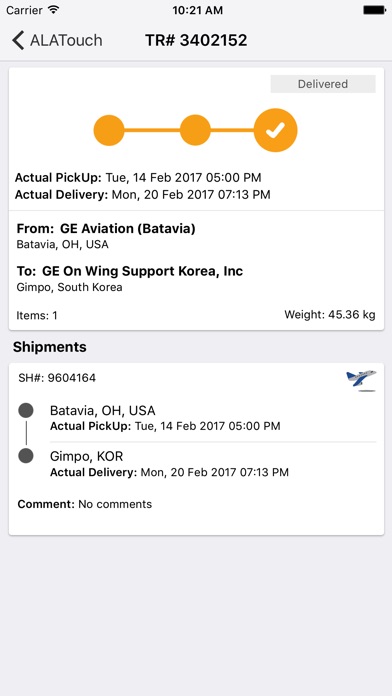Select the first orange progress step circle
Screen dimensions: 392x696
pyautogui.click(x=109, y=130)
